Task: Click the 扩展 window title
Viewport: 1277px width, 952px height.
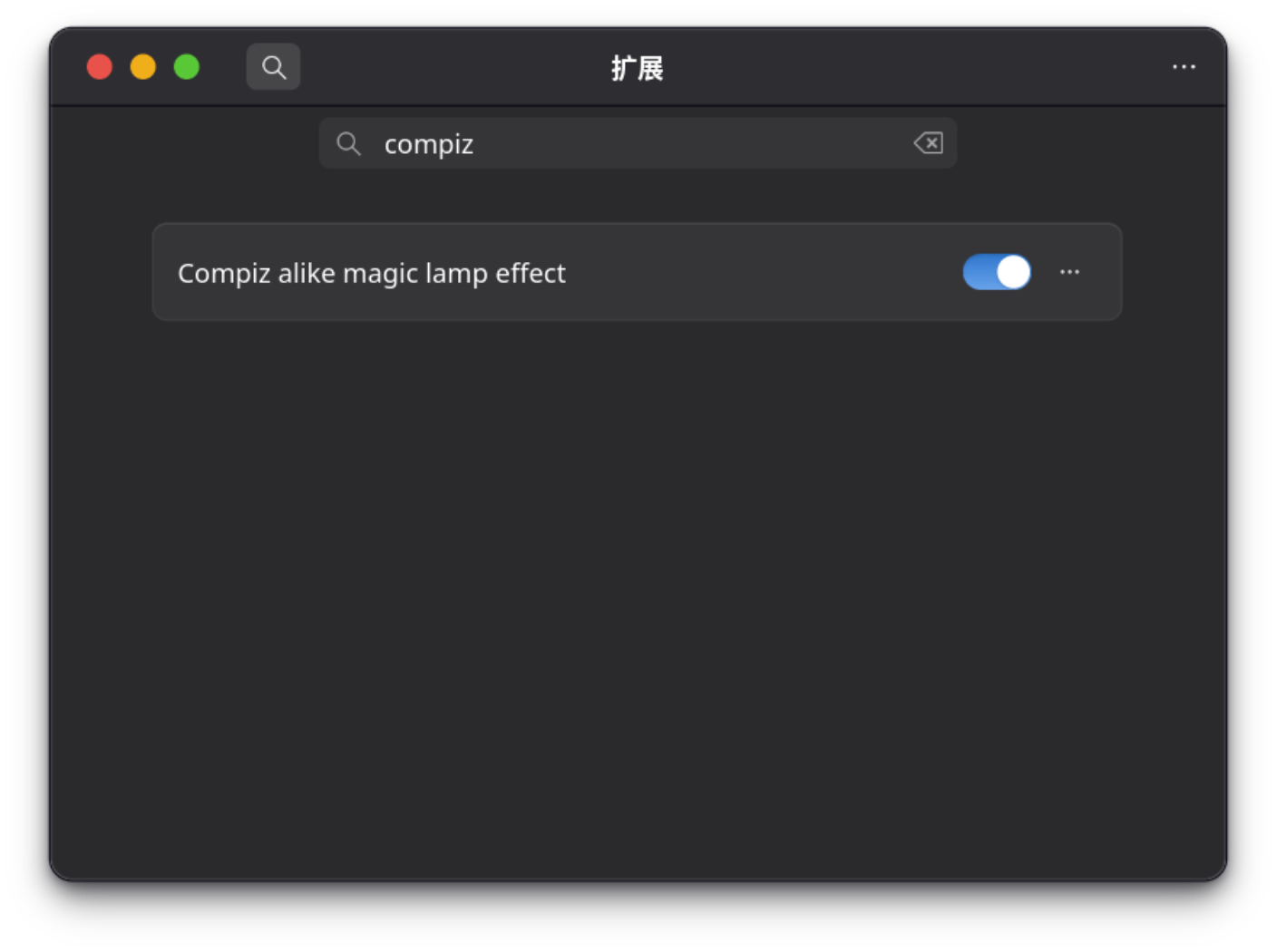Action: click(638, 68)
